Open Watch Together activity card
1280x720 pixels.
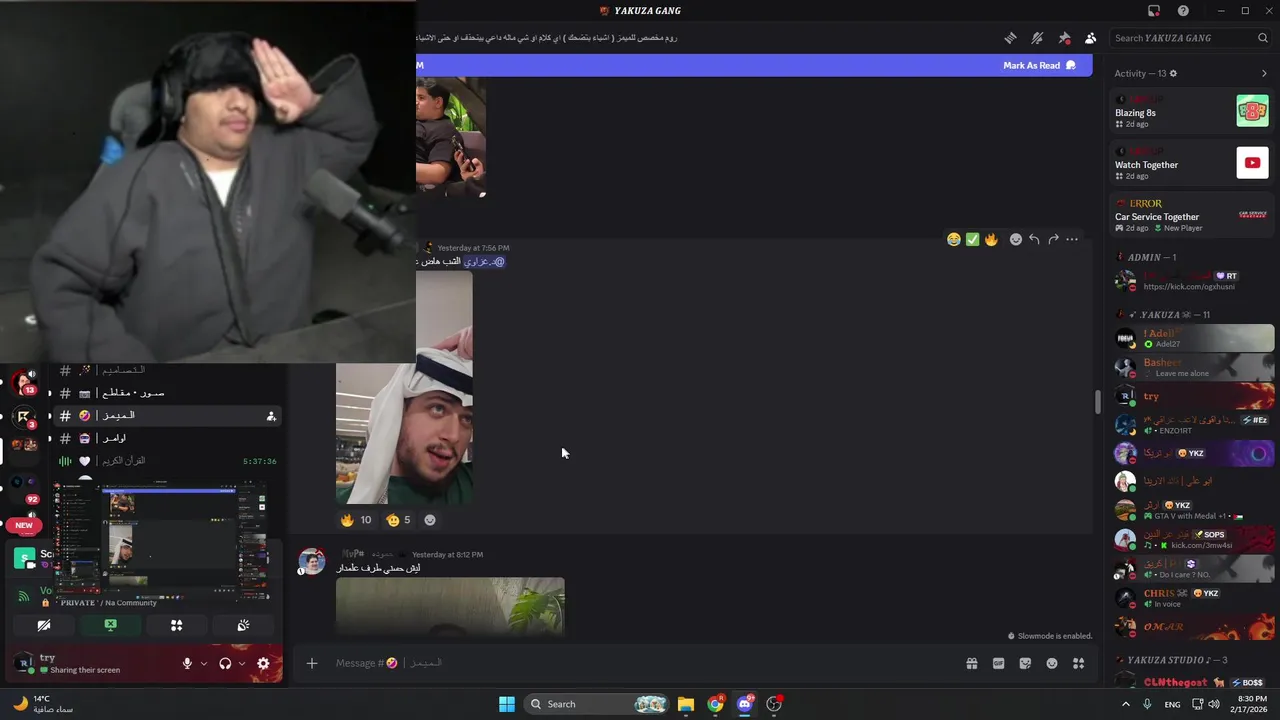[x=1192, y=163]
